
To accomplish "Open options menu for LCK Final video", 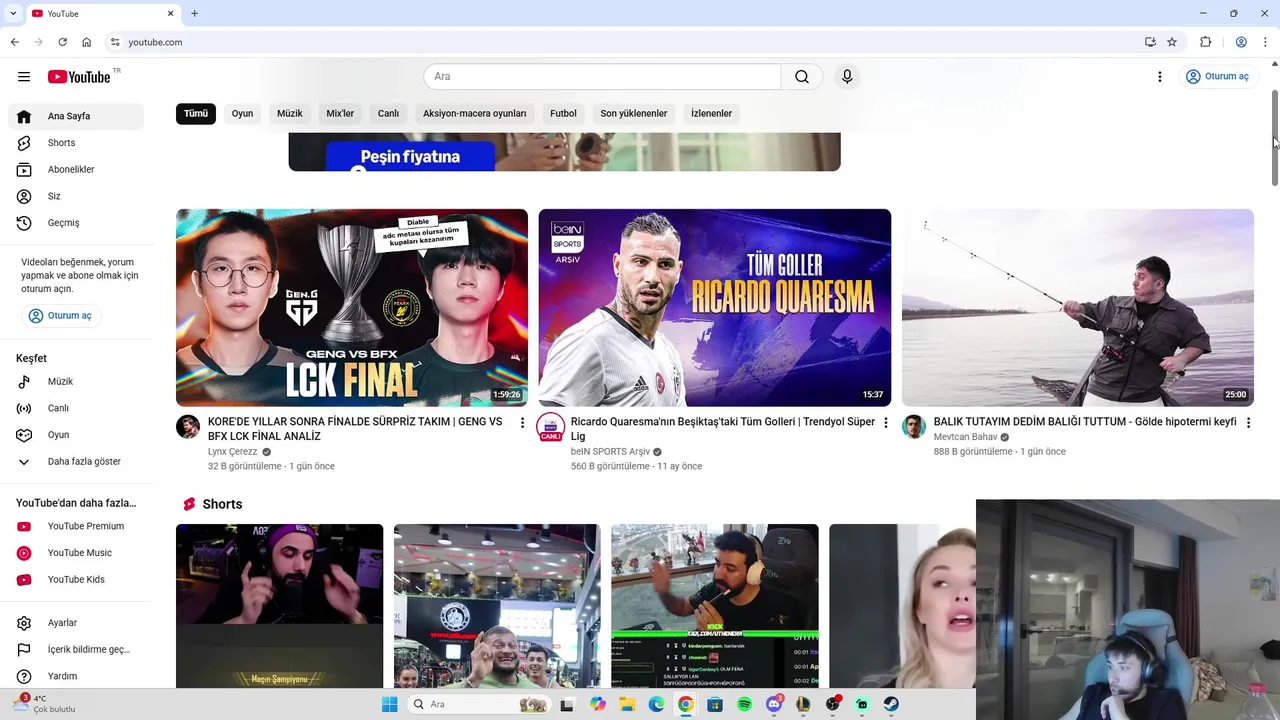I will (x=522, y=423).
